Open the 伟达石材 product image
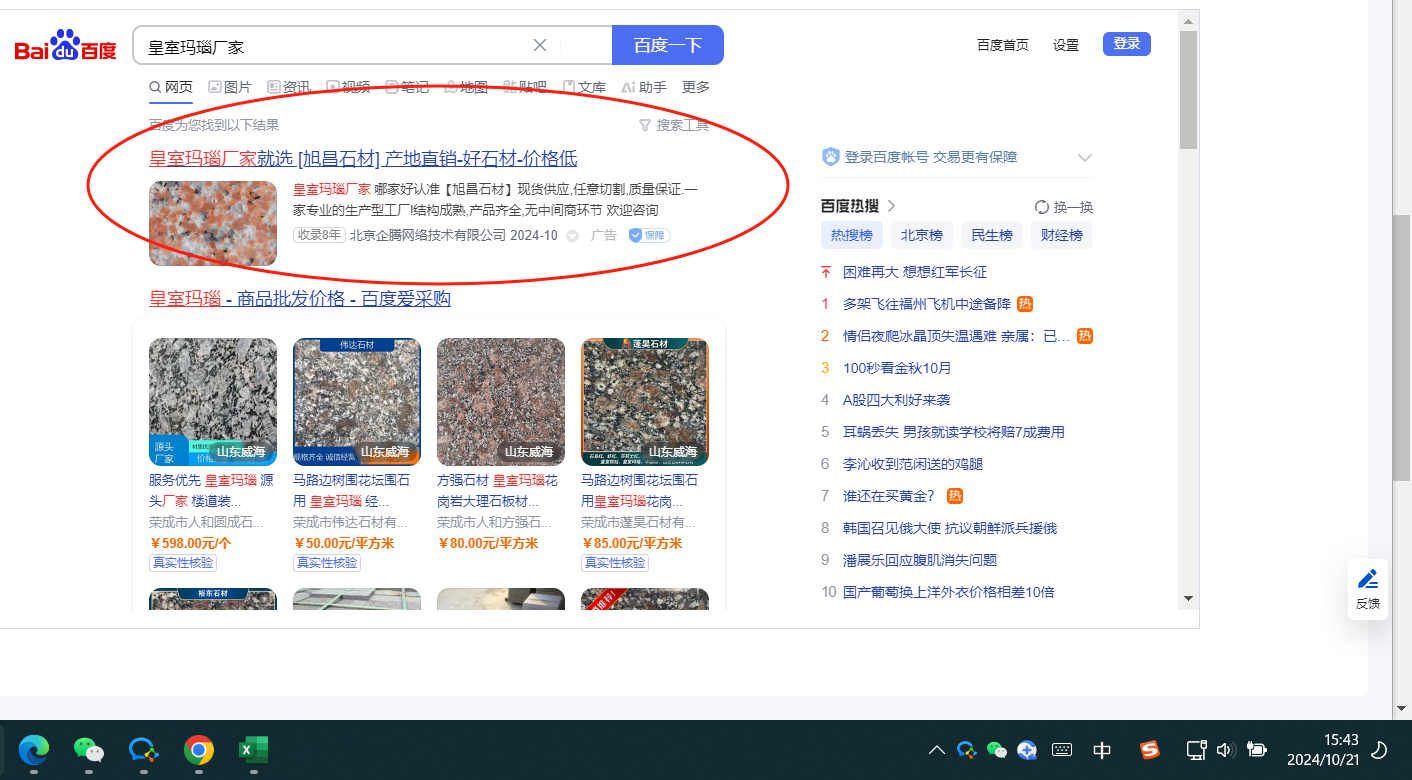Image resolution: width=1412 pixels, height=780 pixels. coord(357,402)
